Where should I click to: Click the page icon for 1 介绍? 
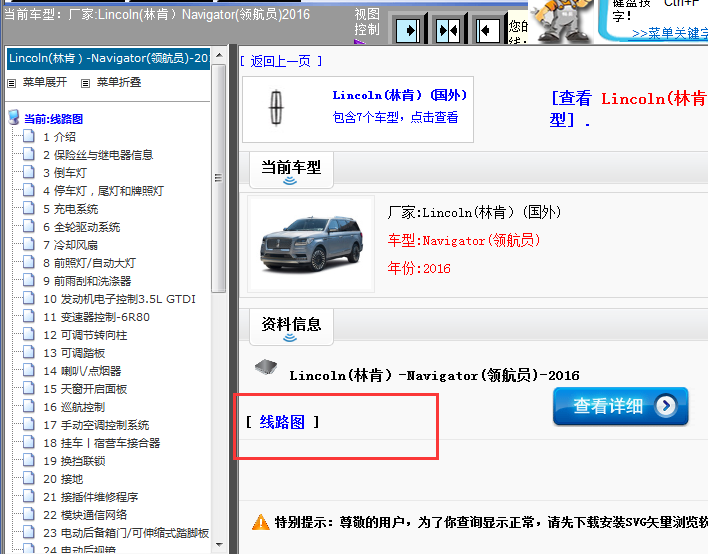click(x=28, y=136)
